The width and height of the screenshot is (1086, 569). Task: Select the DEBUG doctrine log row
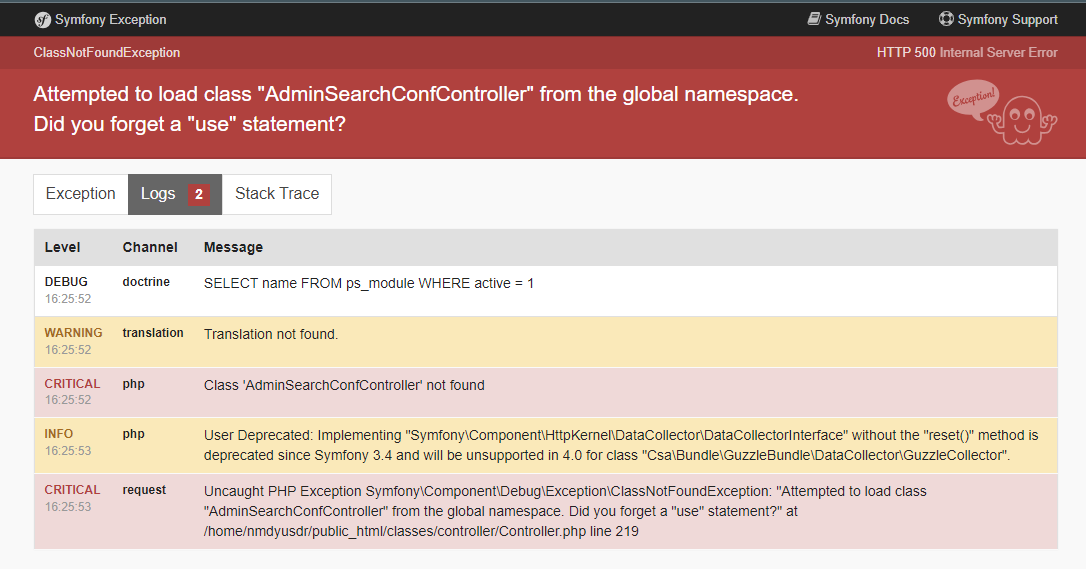tap(546, 291)
